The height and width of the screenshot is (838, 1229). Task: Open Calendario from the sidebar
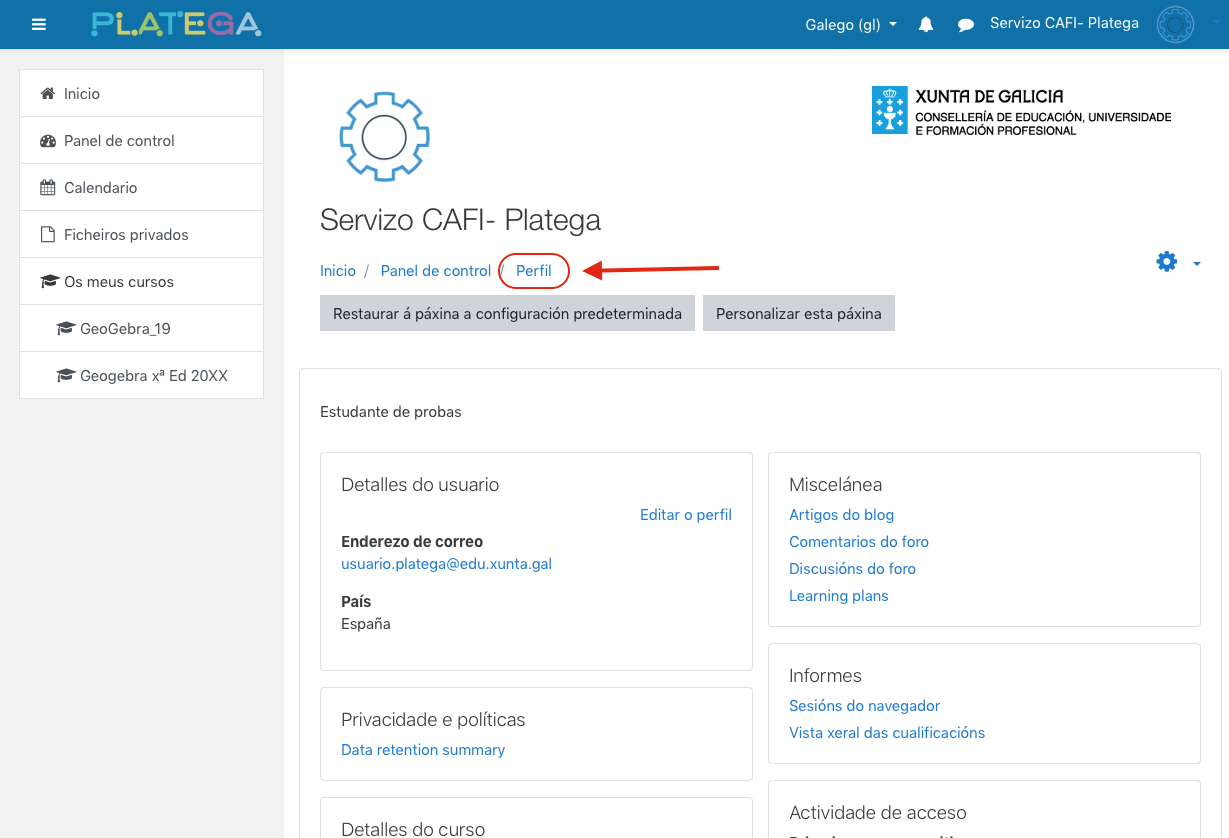pyautogui.click(x=100, y=188)
